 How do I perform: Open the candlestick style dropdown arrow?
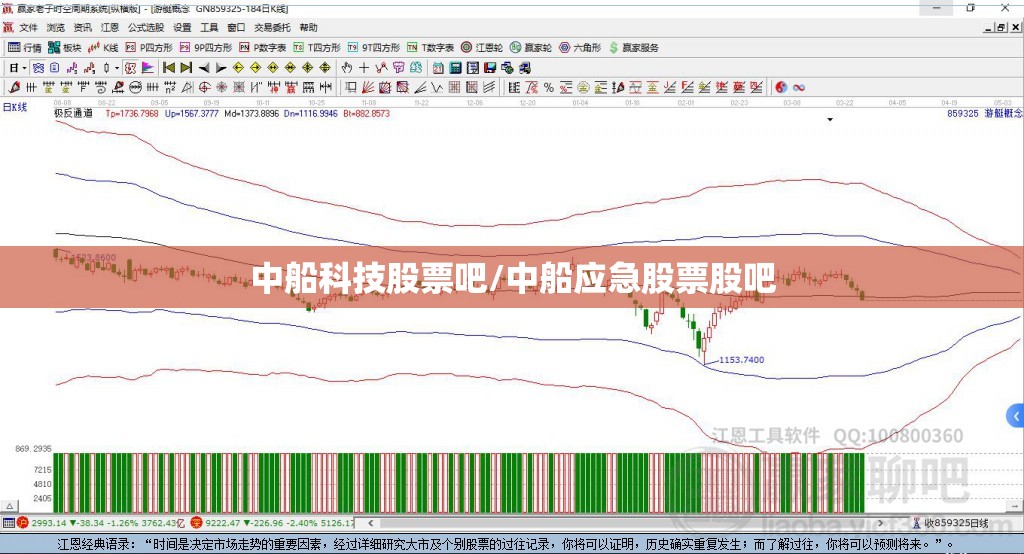coord(117,68)
